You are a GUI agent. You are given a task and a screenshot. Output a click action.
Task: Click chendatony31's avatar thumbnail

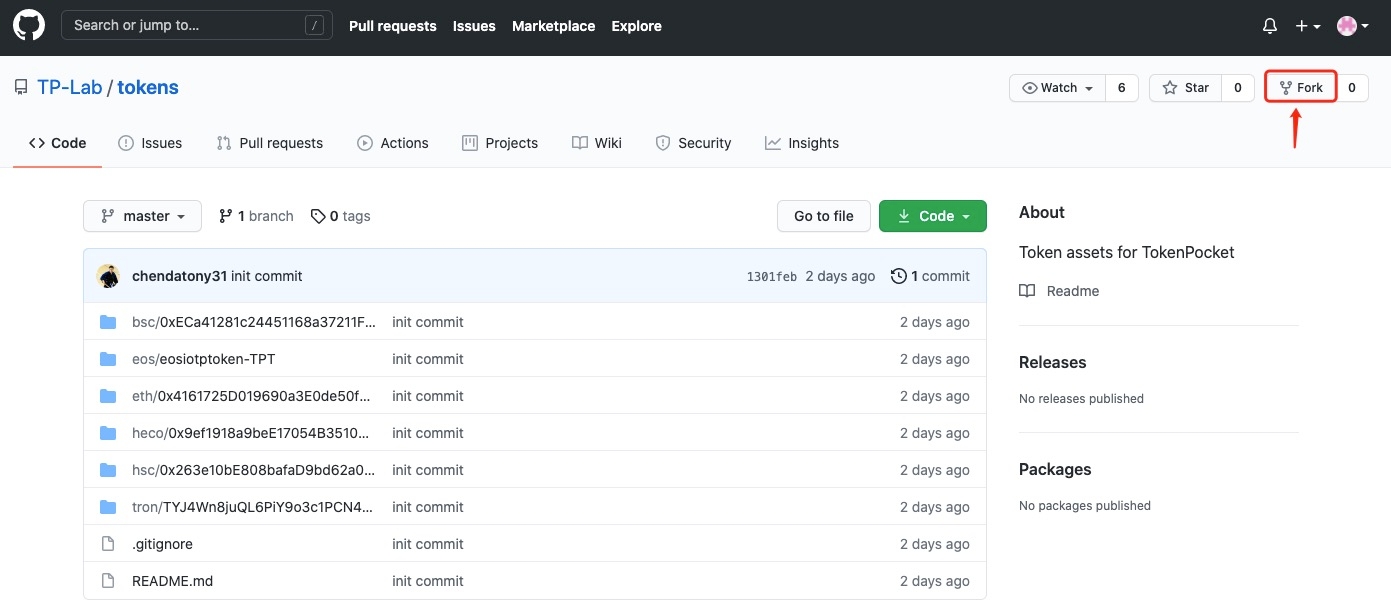point(109,276)
